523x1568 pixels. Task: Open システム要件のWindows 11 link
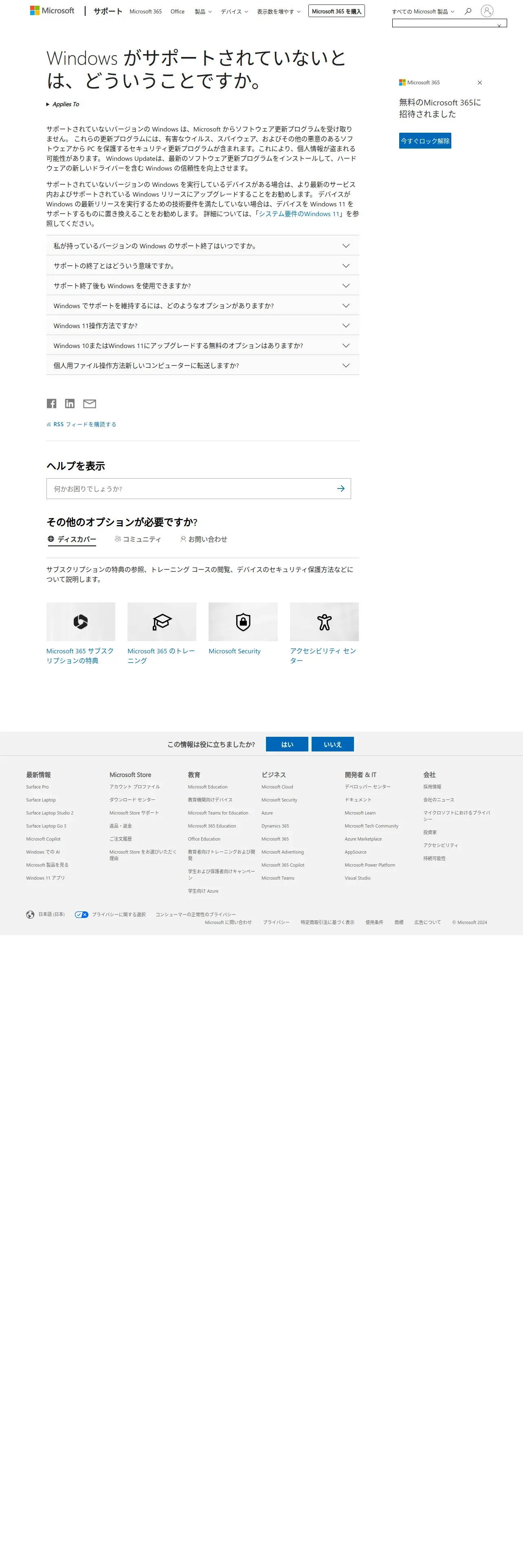tap(299, 214)
